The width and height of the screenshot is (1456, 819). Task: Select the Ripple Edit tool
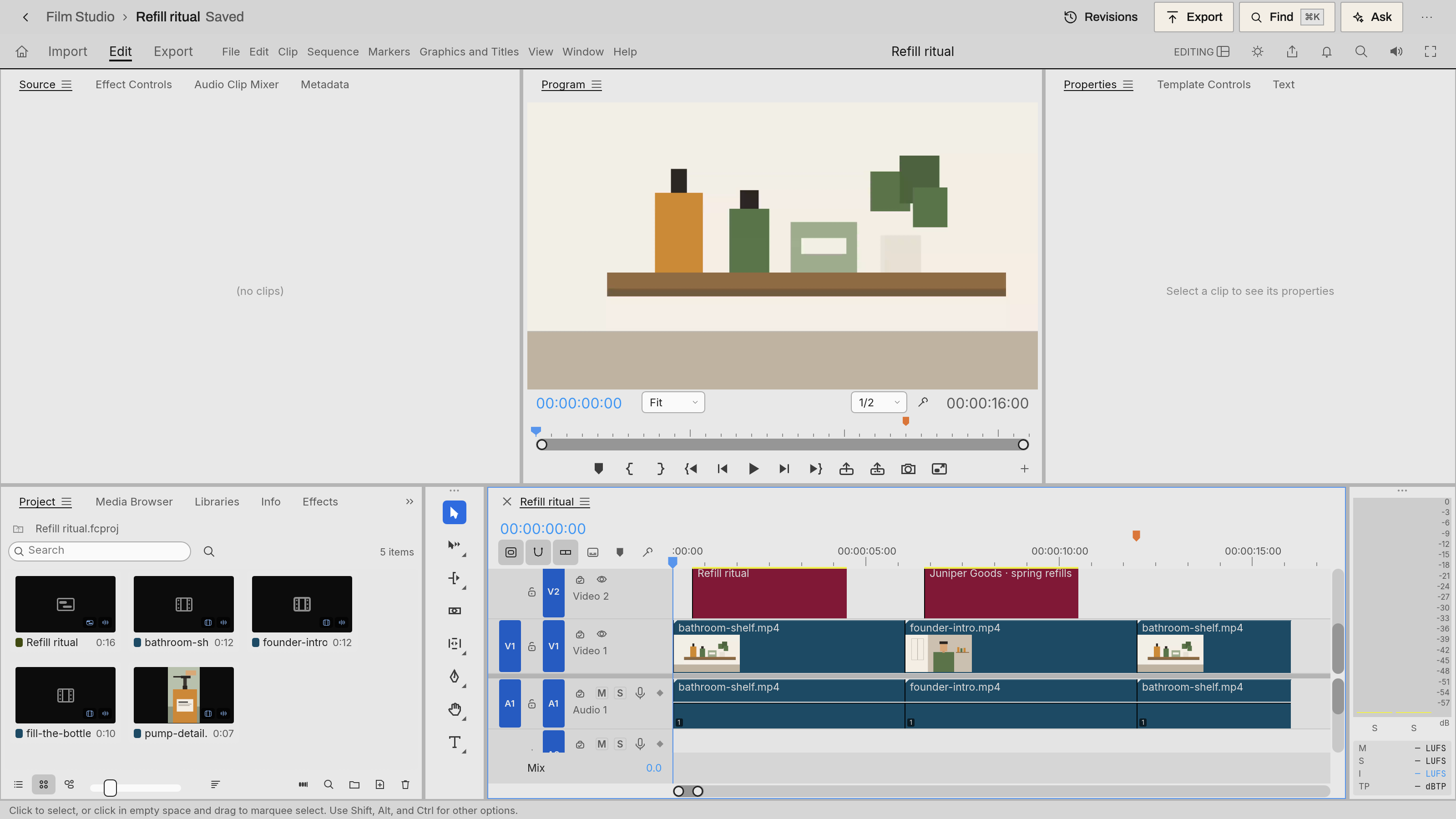point(454,578)
